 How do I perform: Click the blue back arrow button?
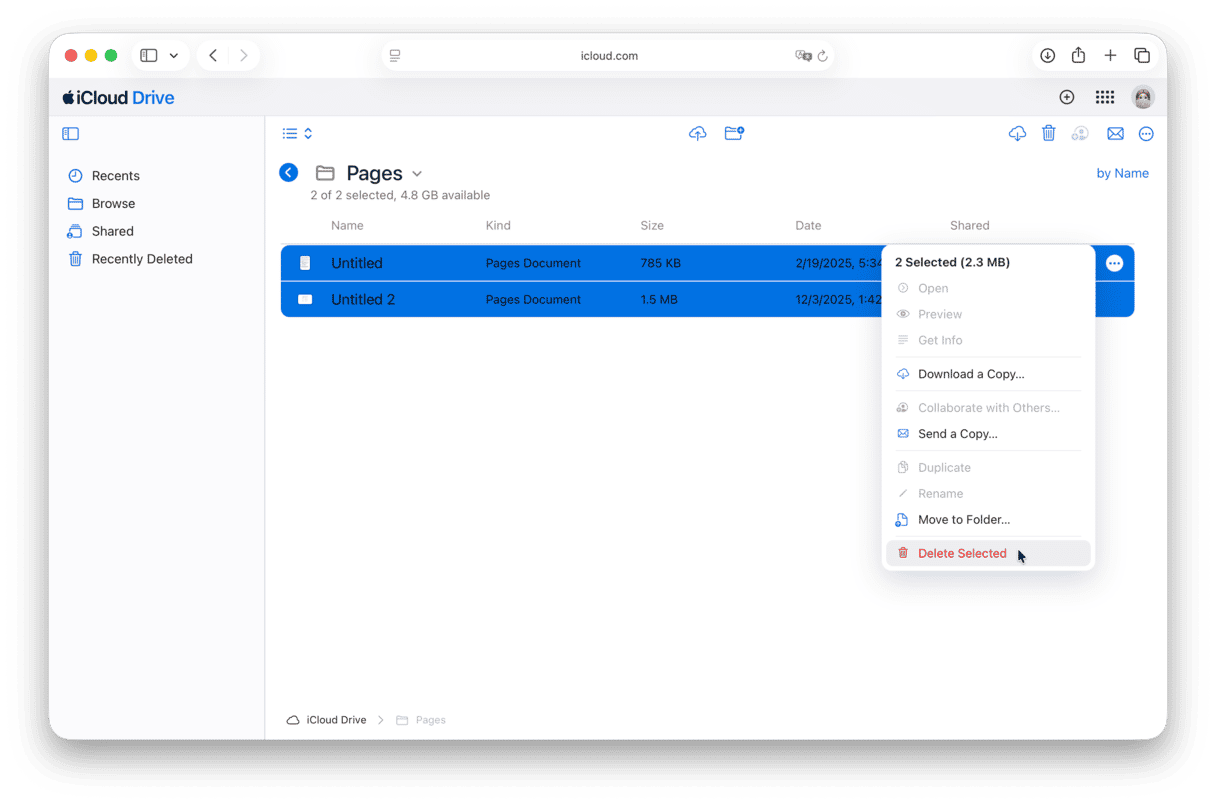pos(289,172)
